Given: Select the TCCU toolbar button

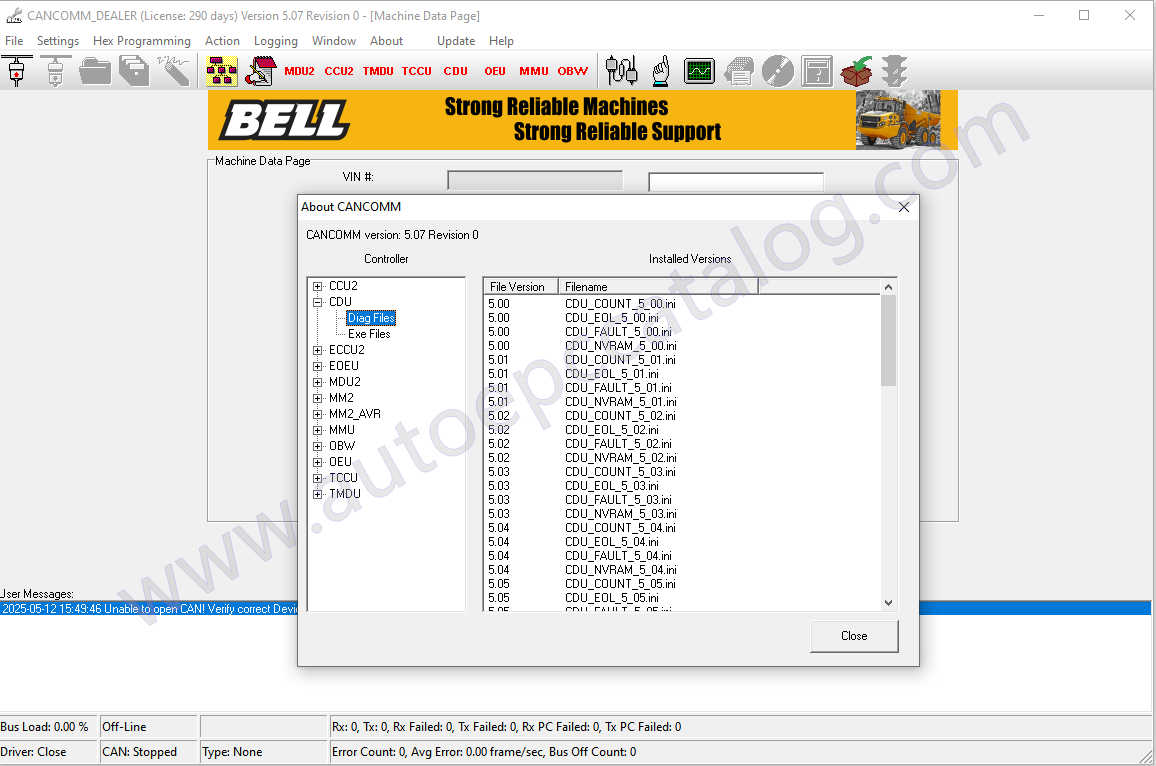Looking at the screenshot, I should 417,72.
